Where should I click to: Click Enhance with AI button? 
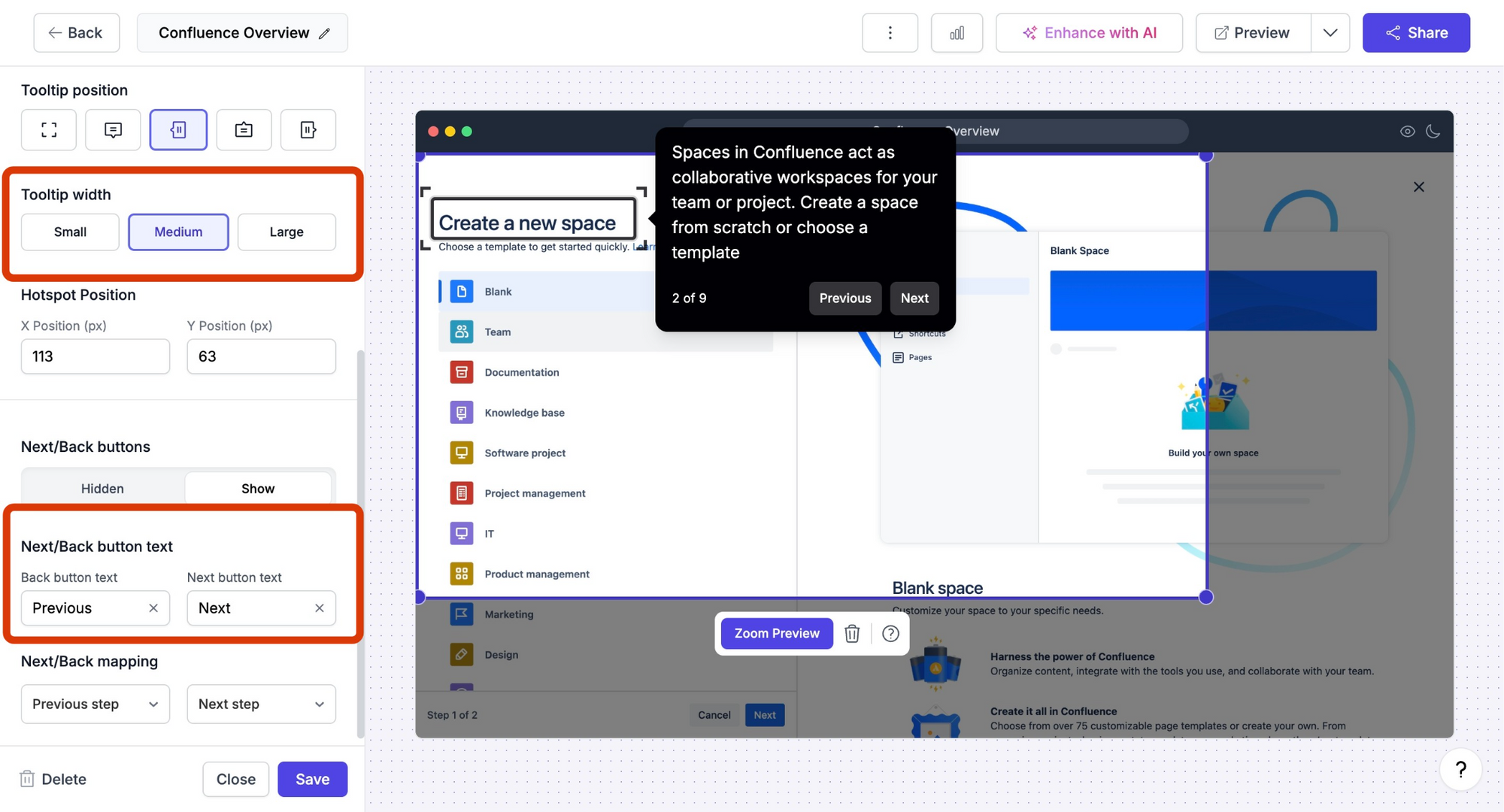[x=1089, y=32]
